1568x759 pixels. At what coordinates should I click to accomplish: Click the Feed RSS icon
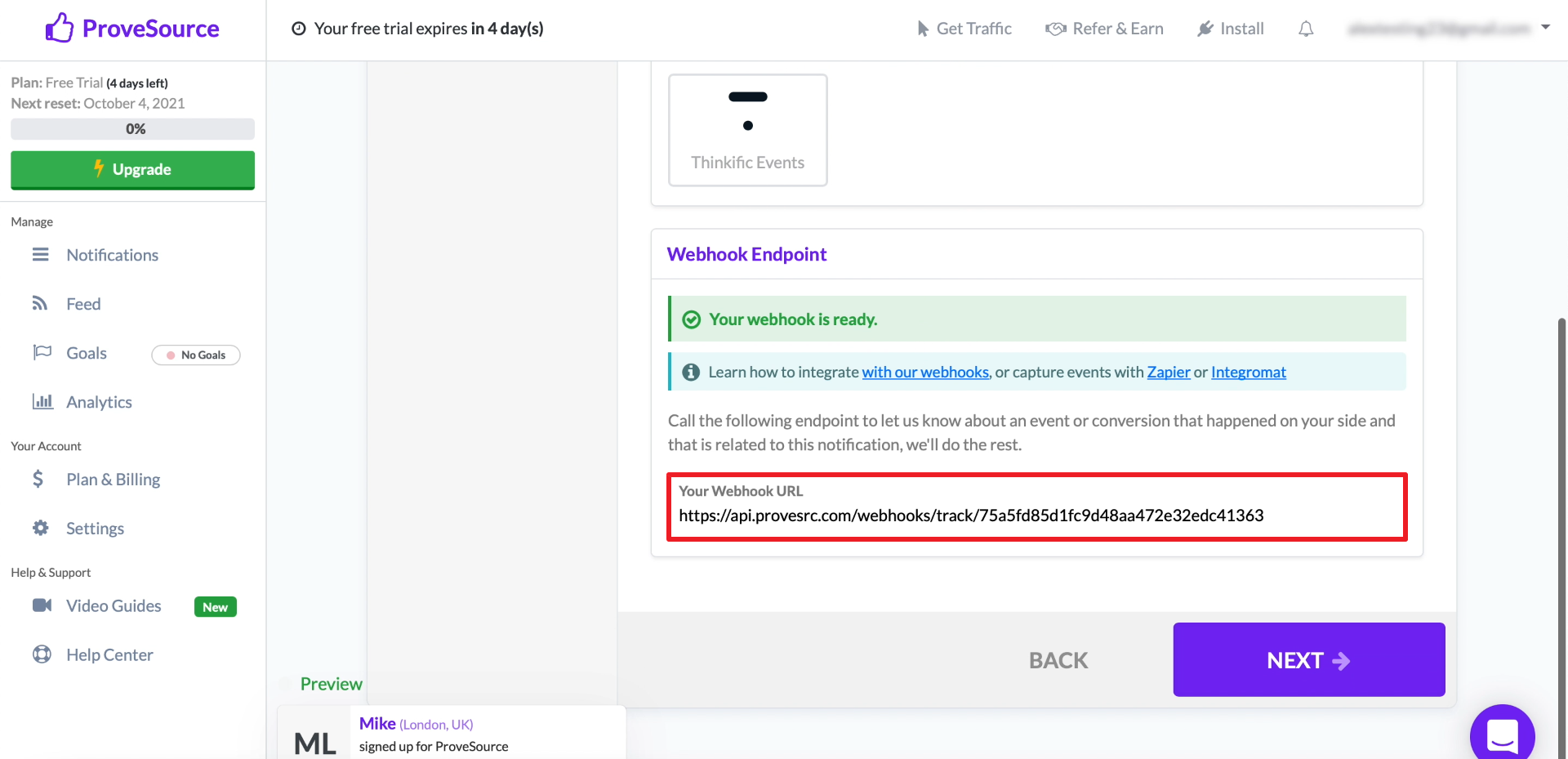pyautogui.click(x=40, y=303)
